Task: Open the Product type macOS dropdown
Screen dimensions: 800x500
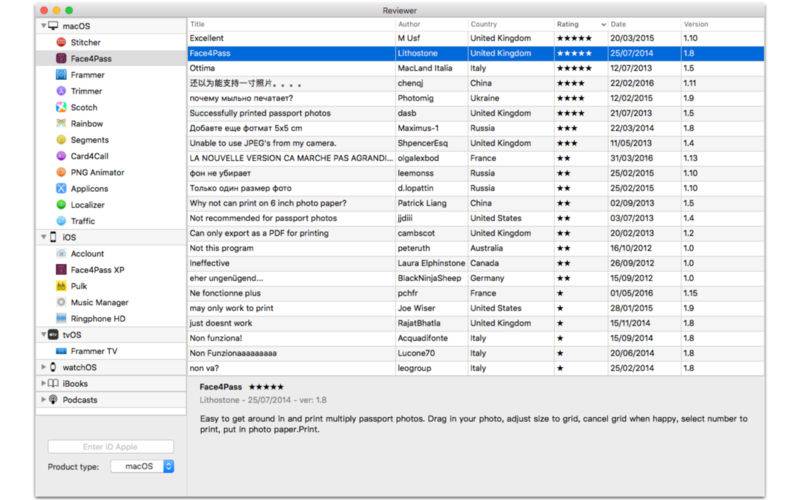Action: coord(142,466)
